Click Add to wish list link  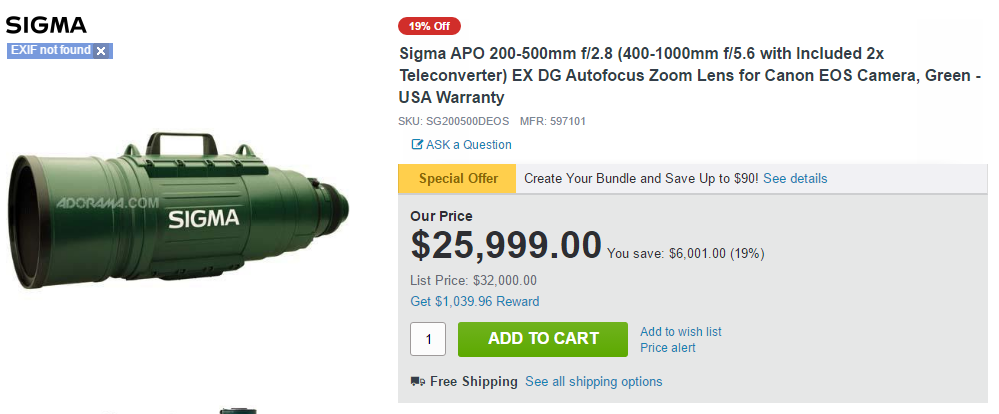[x=680, y=332]
